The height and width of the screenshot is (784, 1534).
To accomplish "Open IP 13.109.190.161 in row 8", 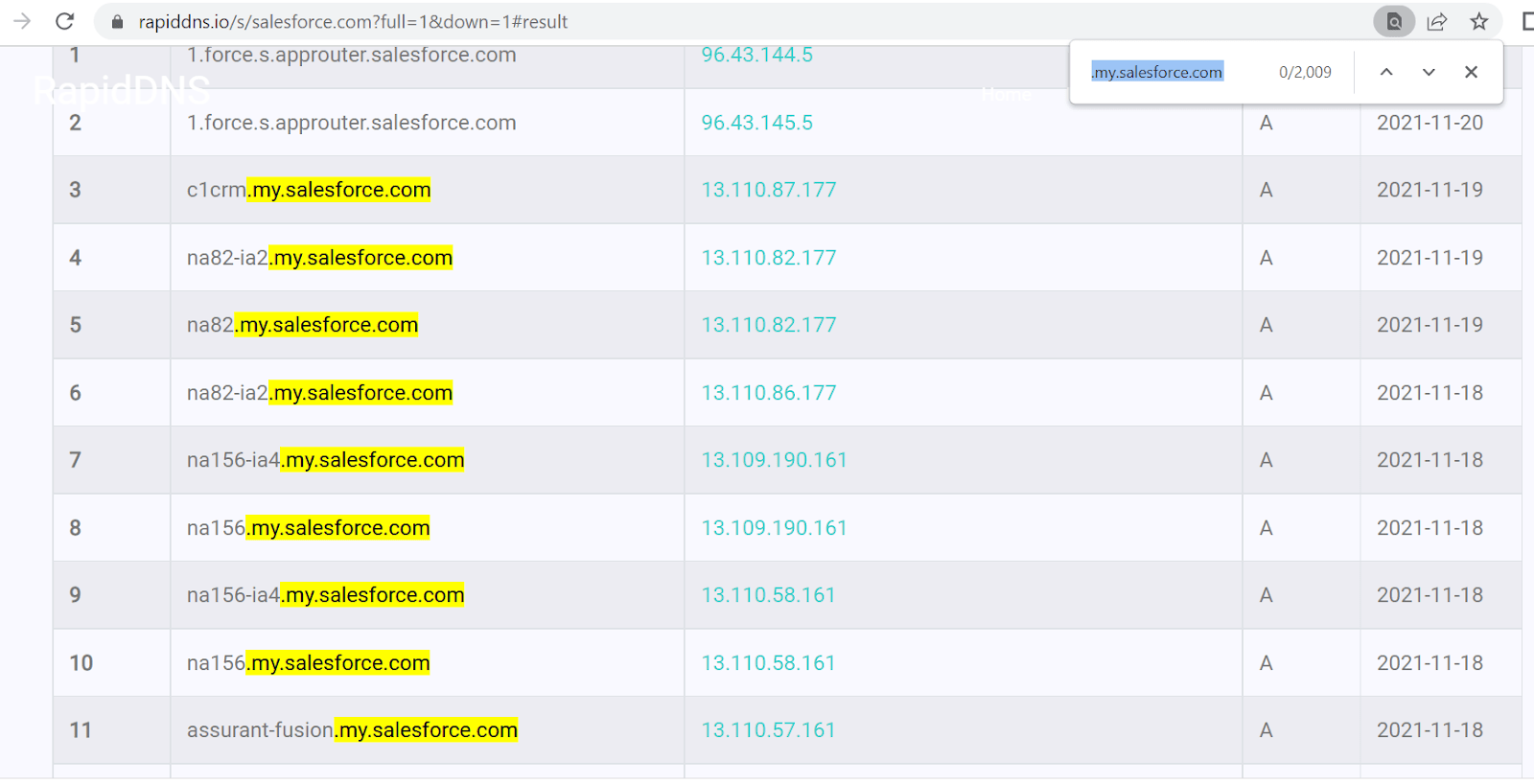I will (x=775, y=528).
